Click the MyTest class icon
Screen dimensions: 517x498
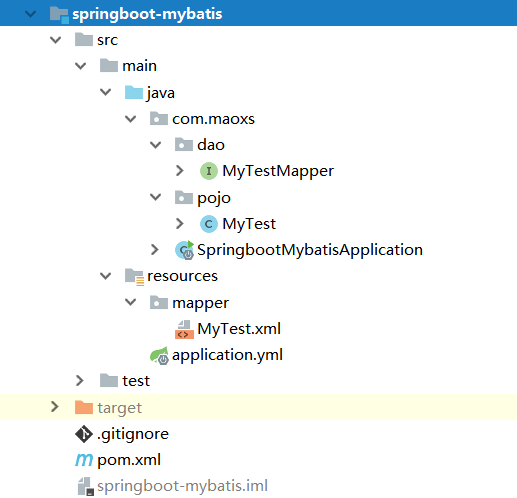tap(209, 224)
